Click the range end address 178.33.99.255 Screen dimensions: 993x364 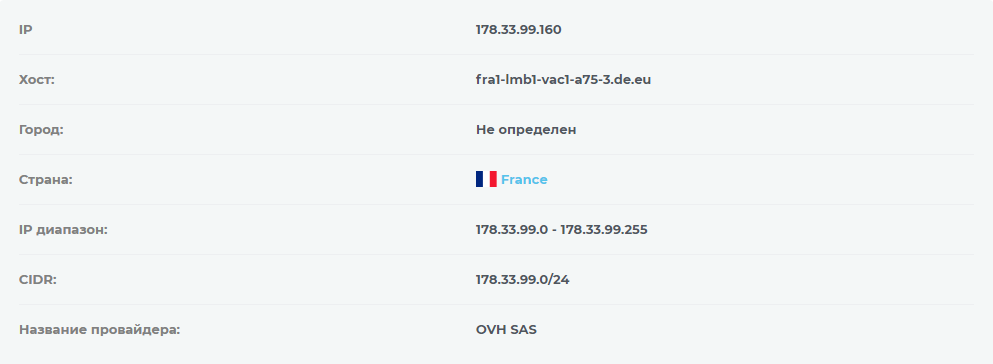(x=604, y=230)
